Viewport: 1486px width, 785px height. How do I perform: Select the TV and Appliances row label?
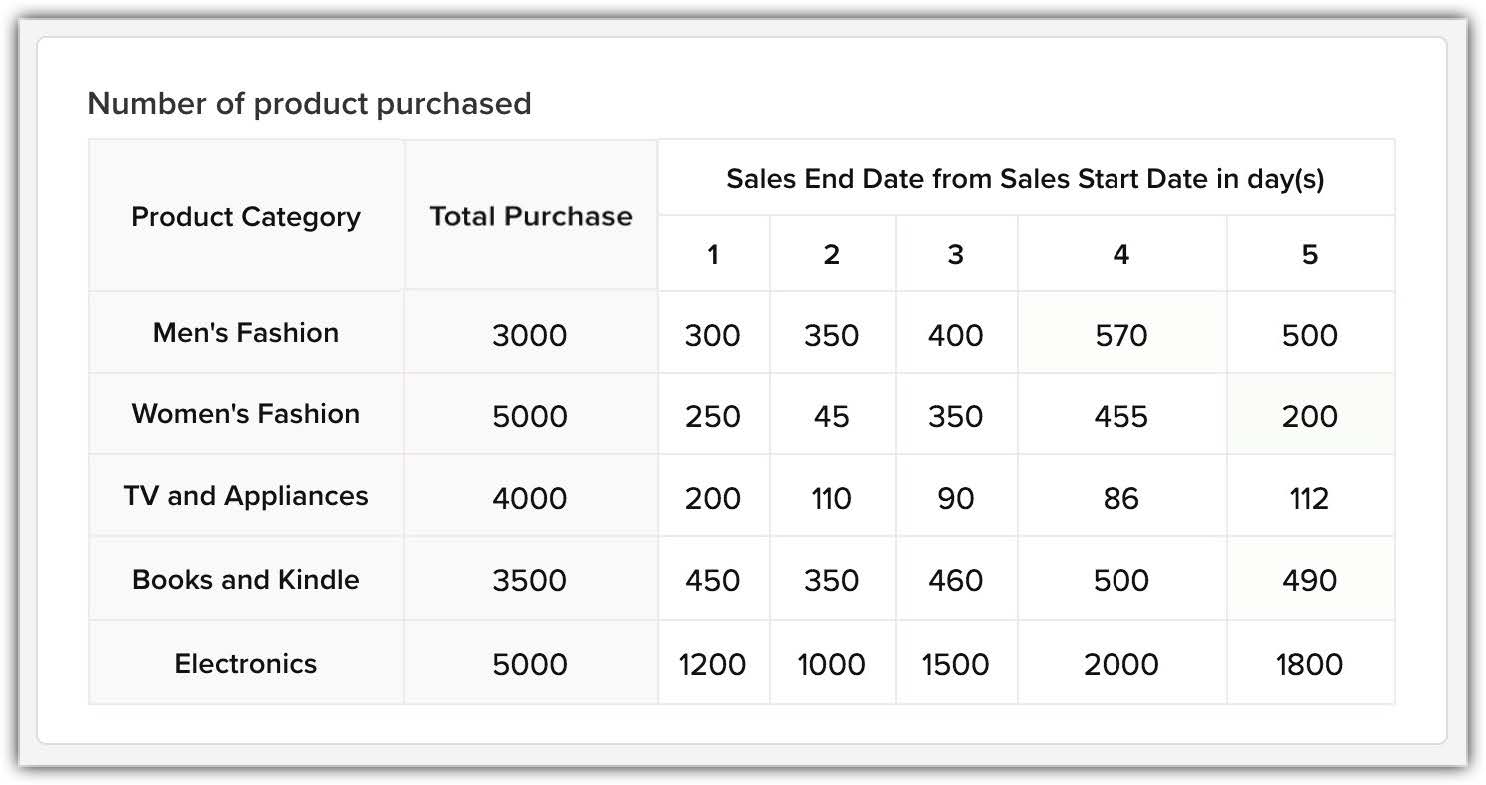pyautogui.click(x=246, y=496)
